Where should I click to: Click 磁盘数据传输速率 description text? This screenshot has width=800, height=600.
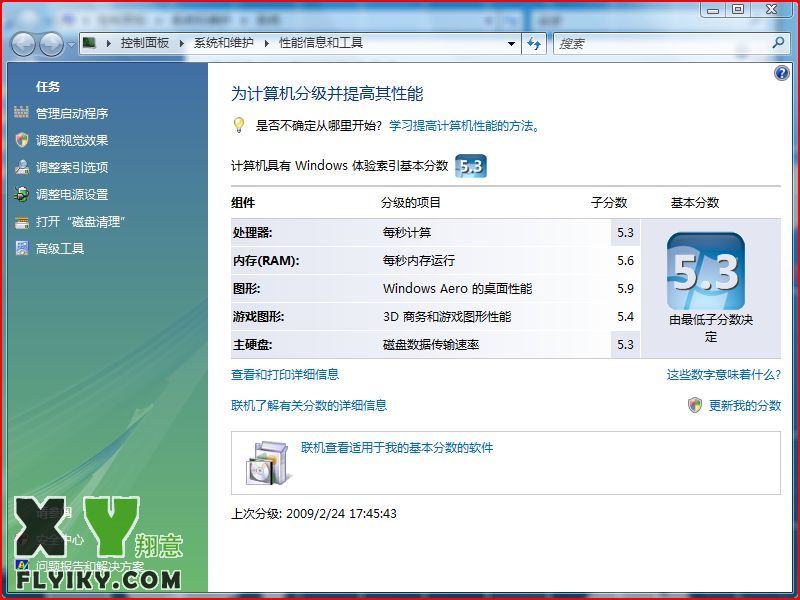[431, 345]
